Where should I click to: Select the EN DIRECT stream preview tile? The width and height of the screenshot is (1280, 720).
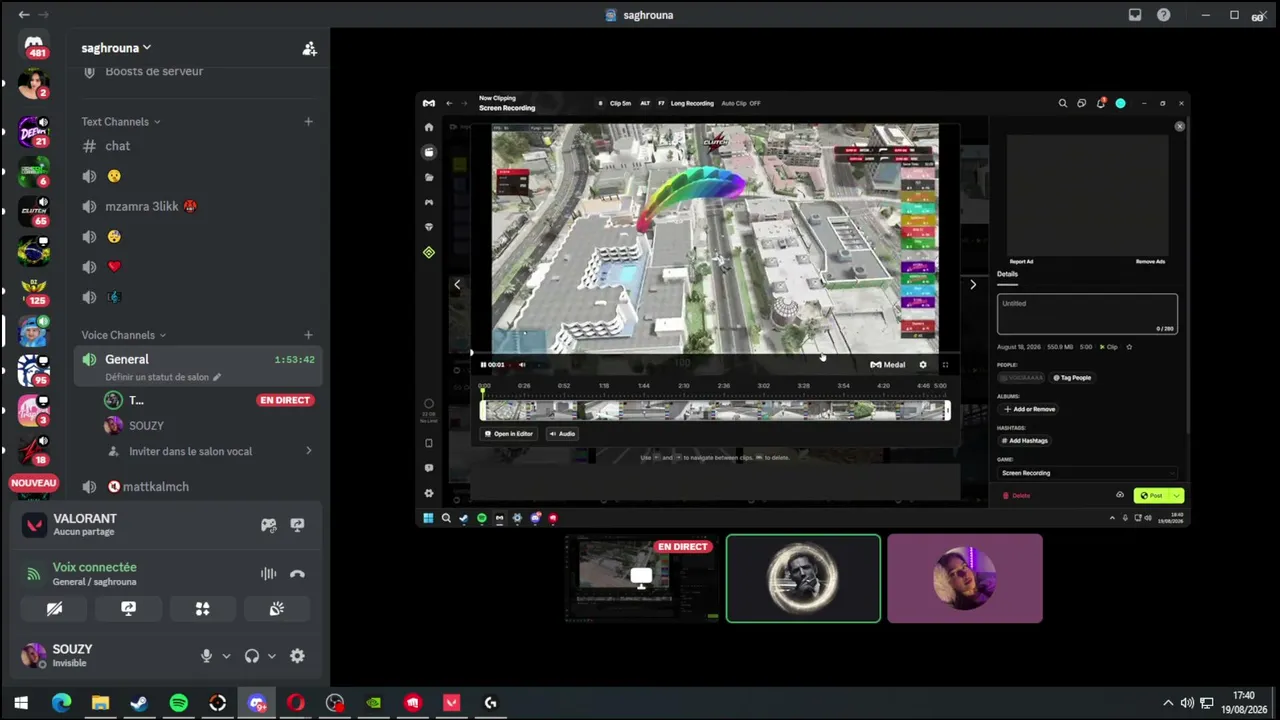642,578
